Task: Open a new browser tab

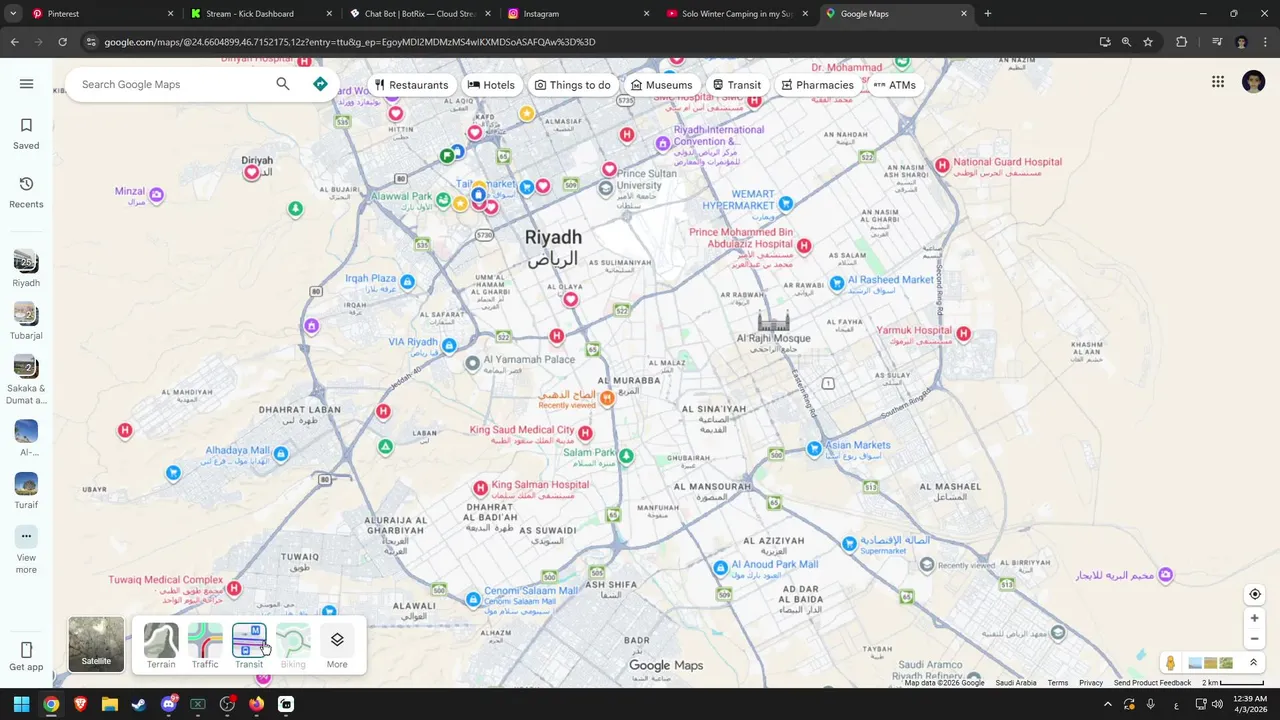Action: tap(987, 14)
